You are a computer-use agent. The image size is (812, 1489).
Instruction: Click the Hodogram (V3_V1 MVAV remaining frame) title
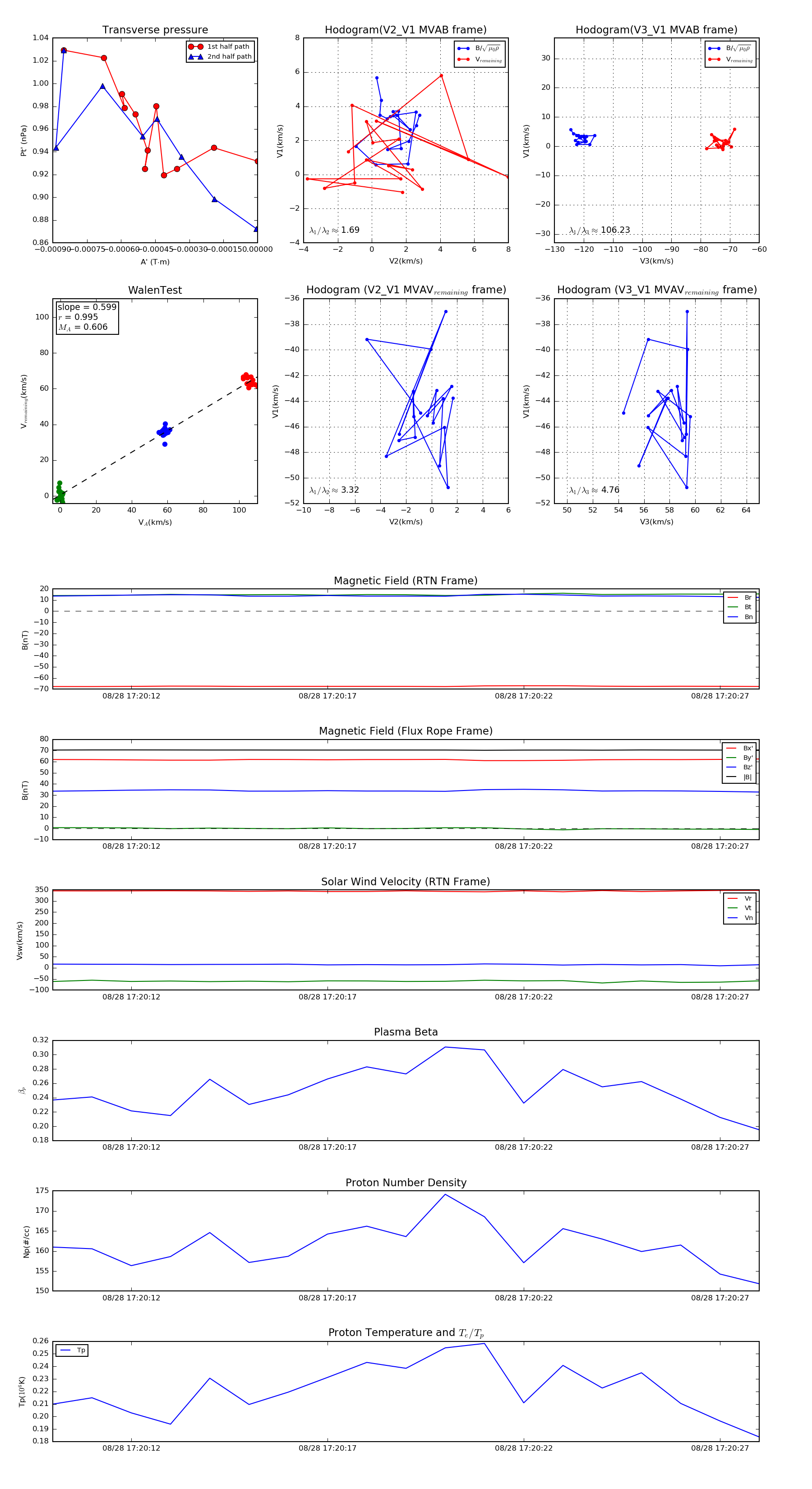tap(656, 290)
